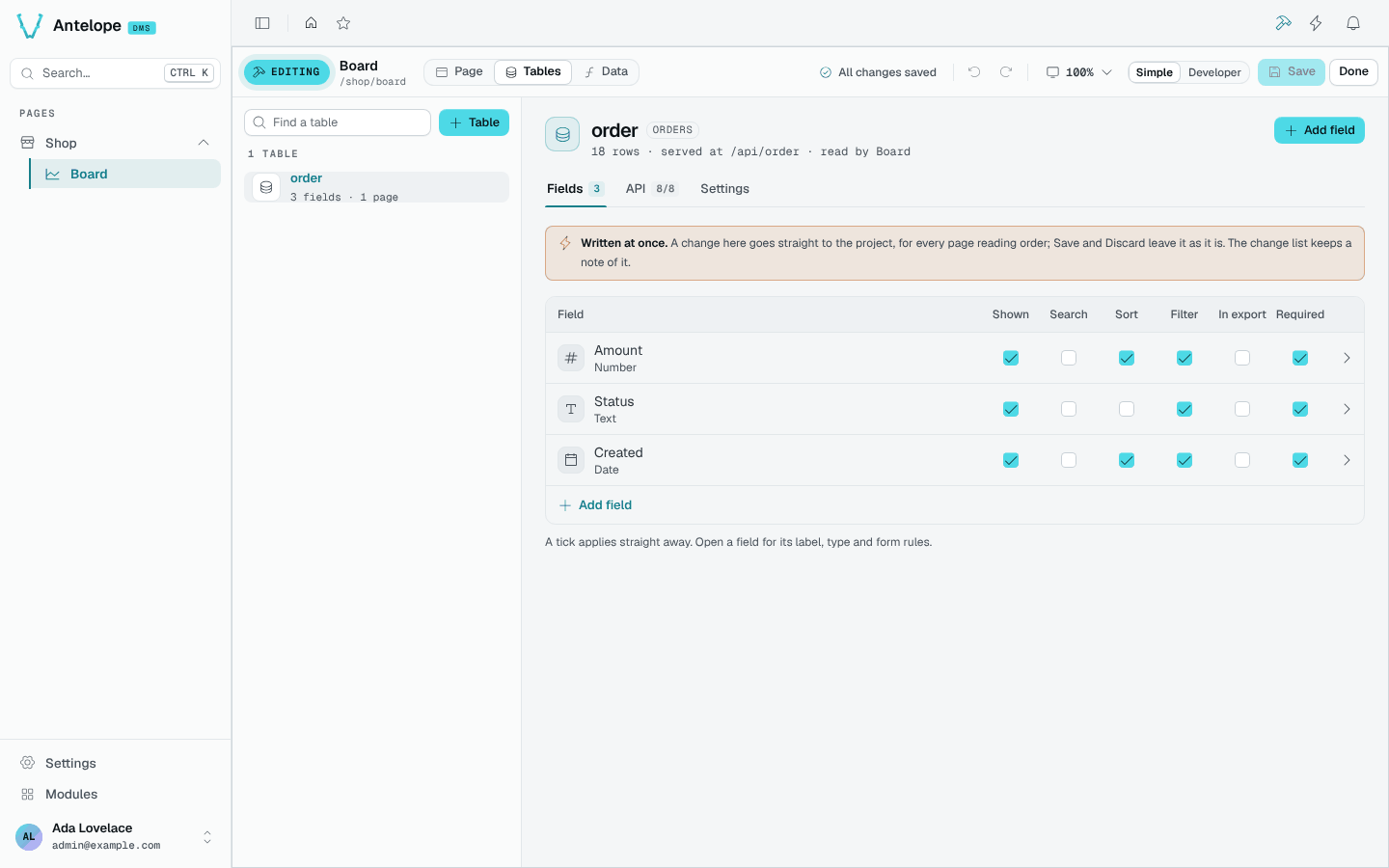The height and width of the screenshot is (868, 1389).
Task: Click the undo arrow icon
Action: pyautogui.click(x=974, y=72)
